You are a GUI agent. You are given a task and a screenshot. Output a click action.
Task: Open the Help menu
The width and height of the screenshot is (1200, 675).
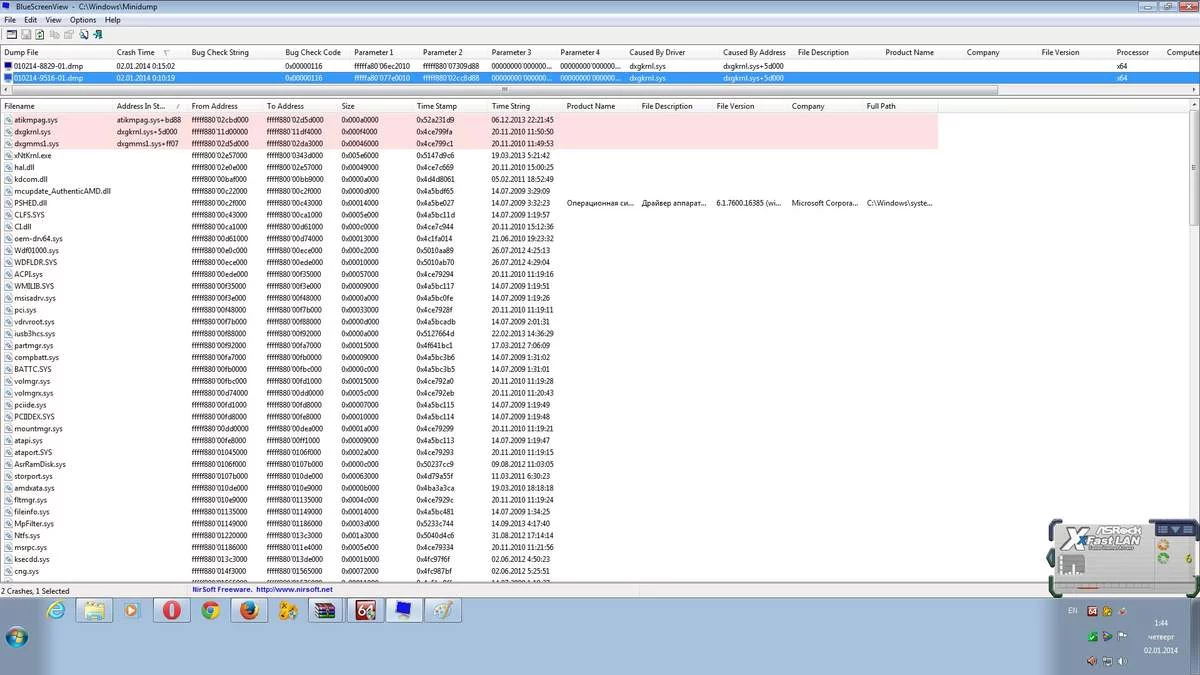112,20
